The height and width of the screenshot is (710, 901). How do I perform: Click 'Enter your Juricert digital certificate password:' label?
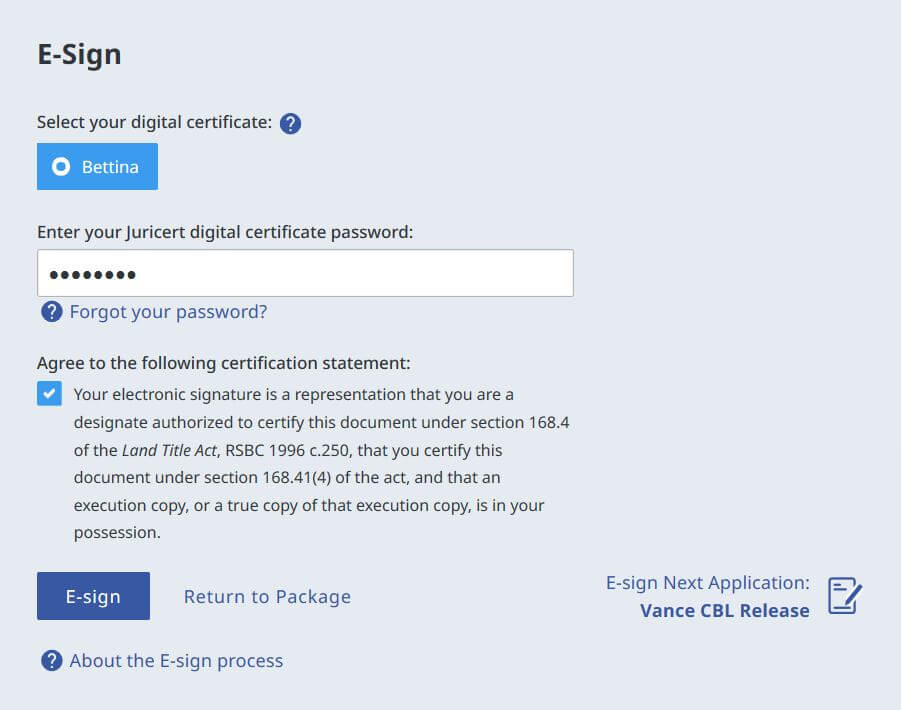(225, 232)
